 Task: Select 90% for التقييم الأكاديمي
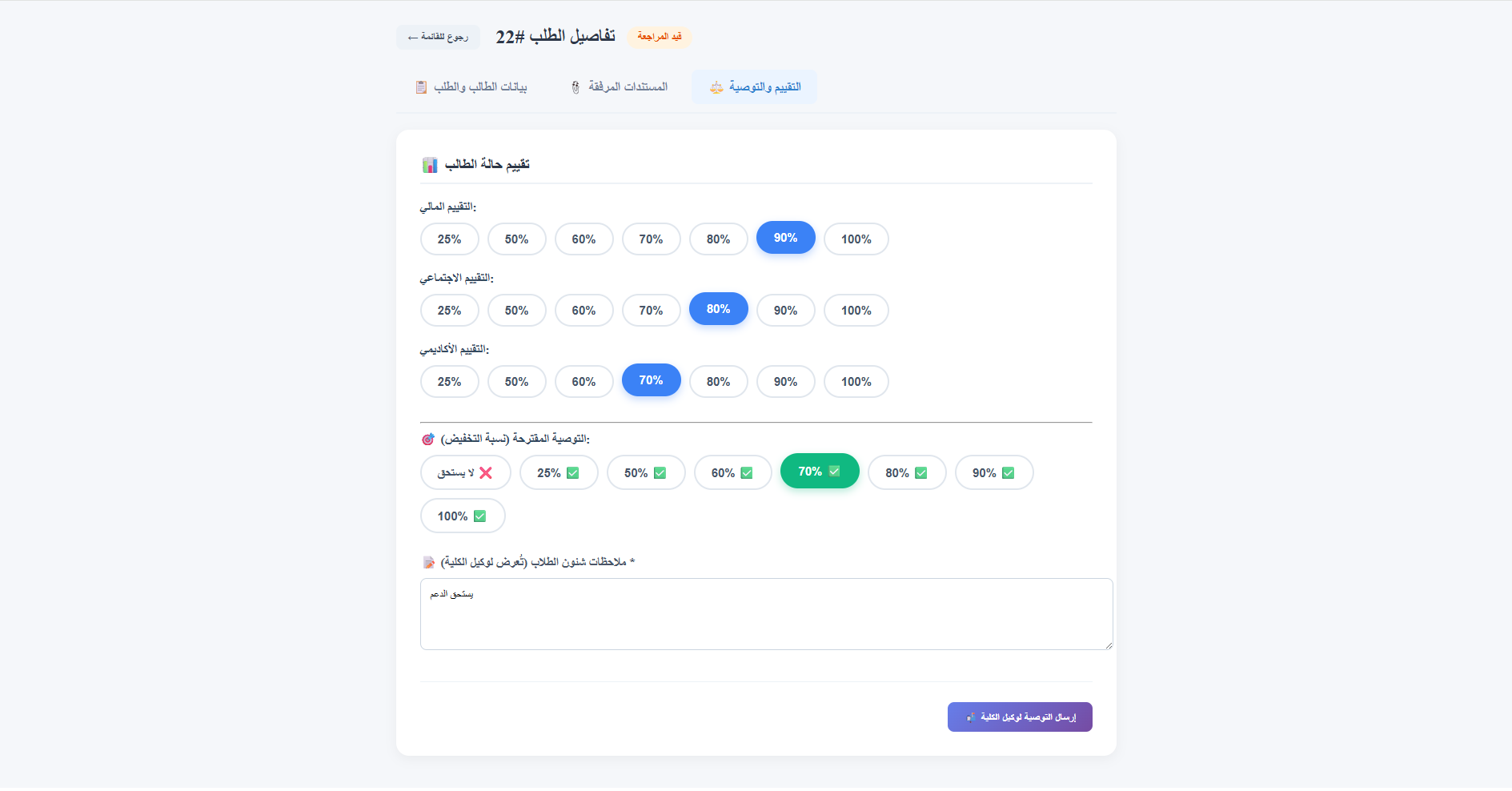click(785, 382)
